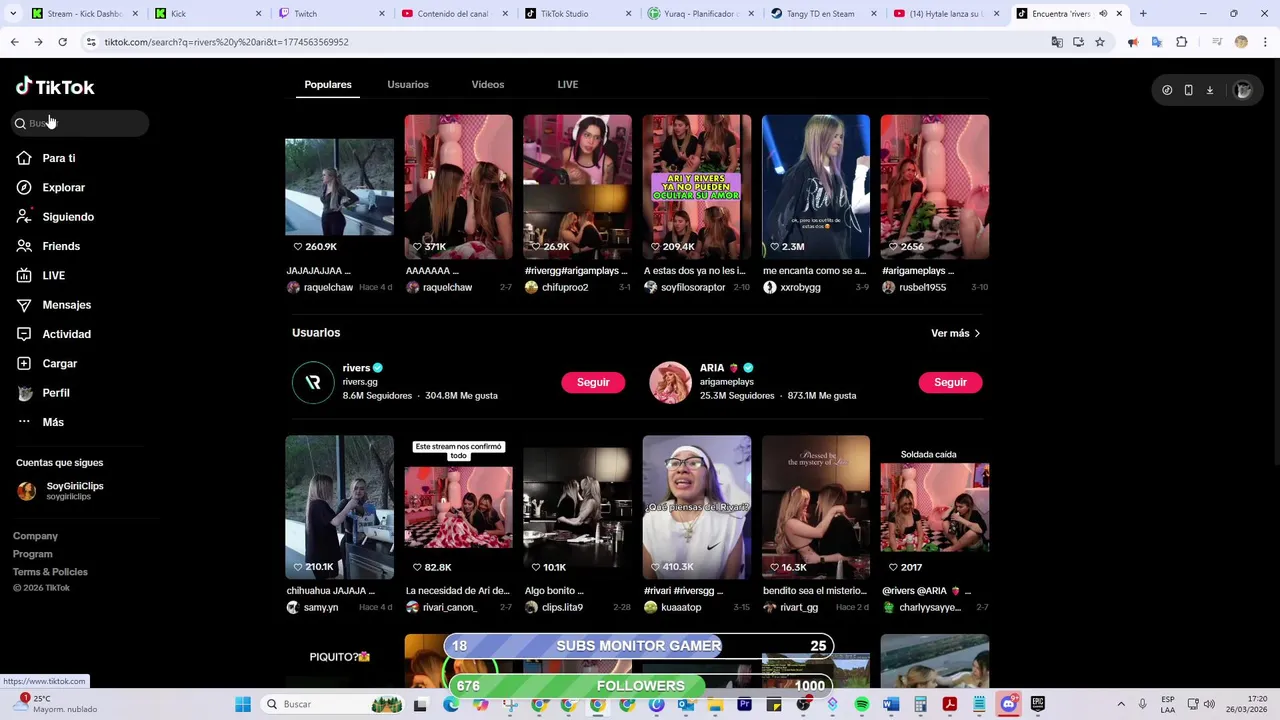Screen dimensions: 1280x720
Task: Open Discord from the taskbar
Action: 1008,704
